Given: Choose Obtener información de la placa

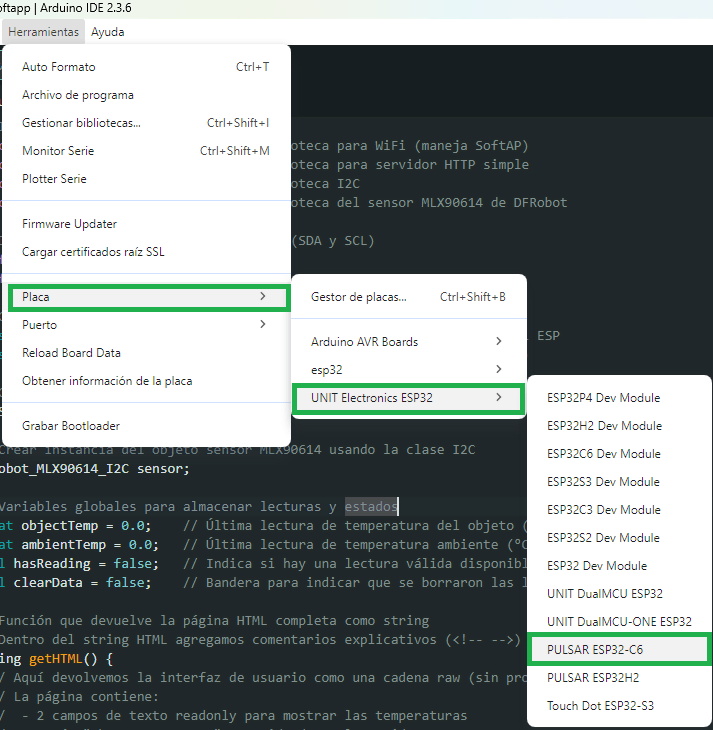Looking at the screenshot, I should coord(146,381).
